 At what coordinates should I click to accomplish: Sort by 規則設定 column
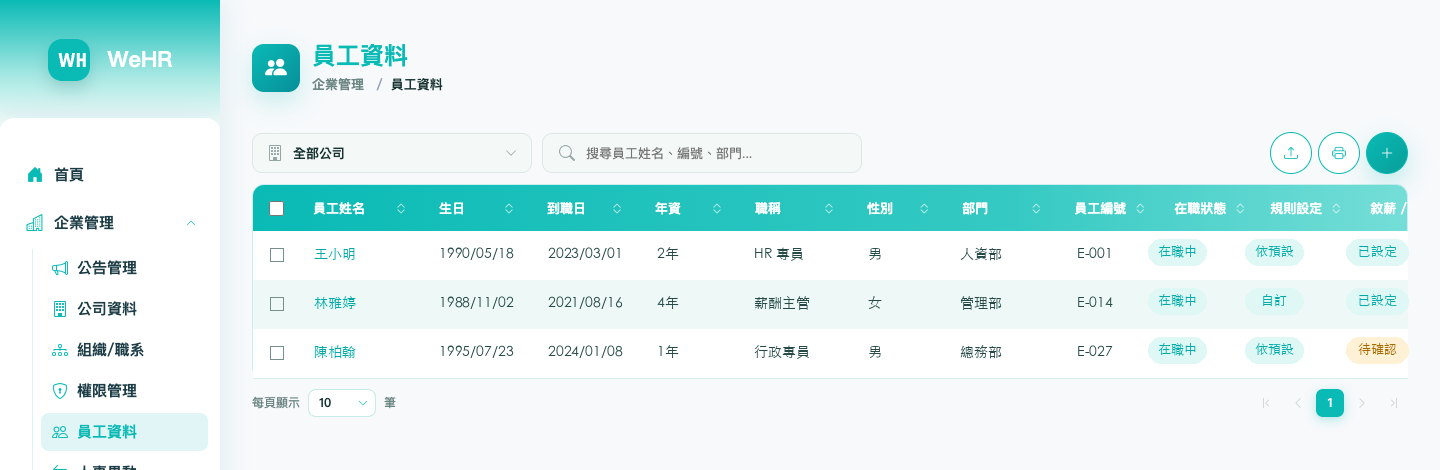(1338, 209)
